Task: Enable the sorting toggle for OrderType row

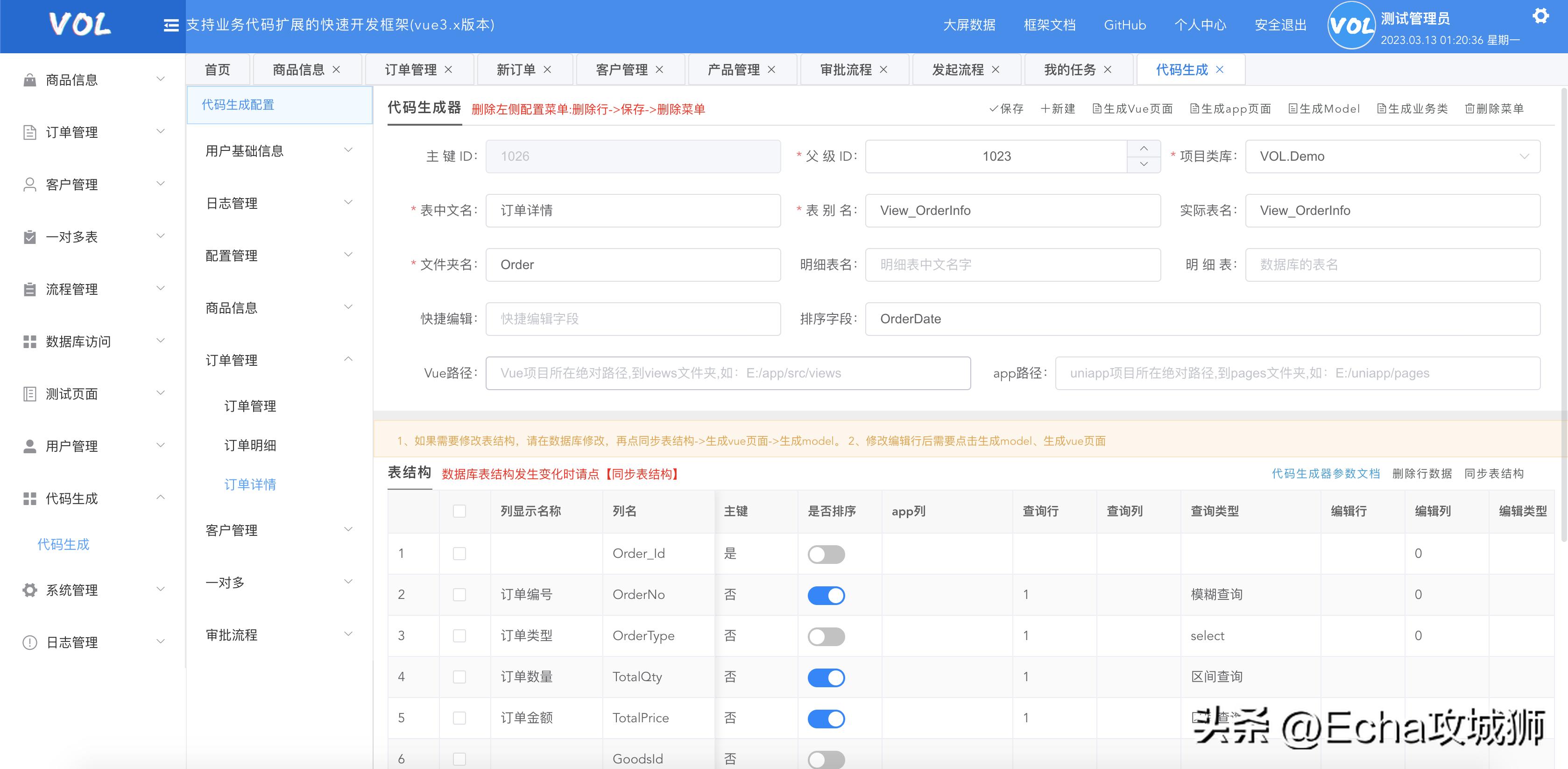Action: point(826,636)
